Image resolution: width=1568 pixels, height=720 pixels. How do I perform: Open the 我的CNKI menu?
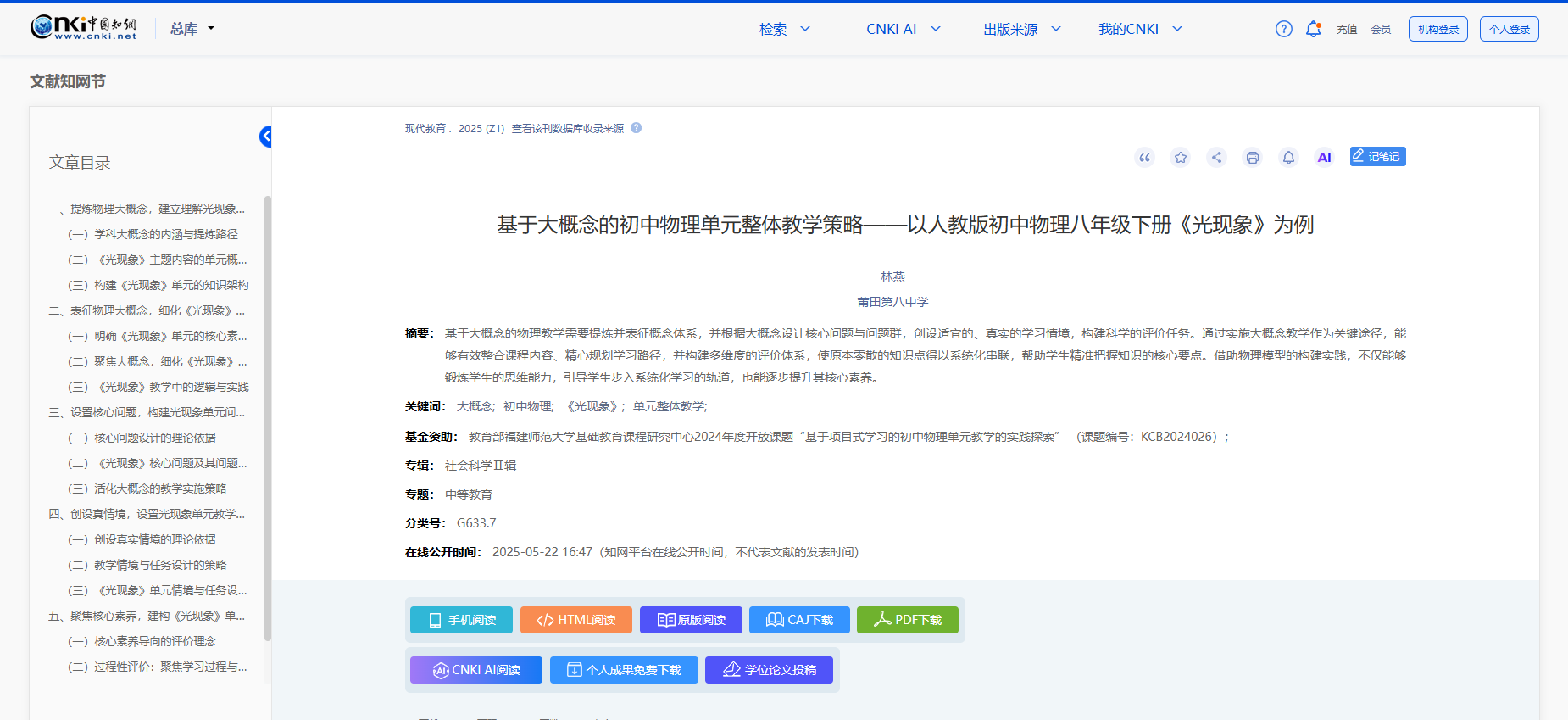click(1140, 29)
